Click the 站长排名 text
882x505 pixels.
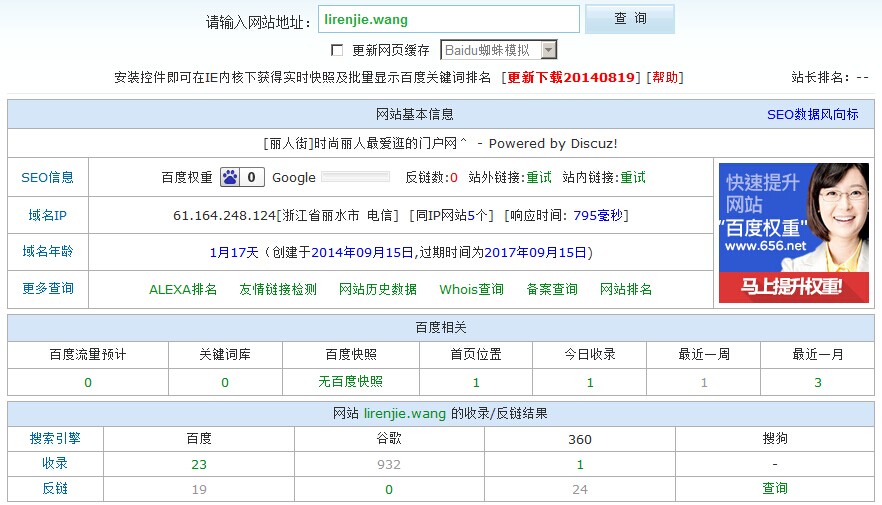[x=830, y=77]
